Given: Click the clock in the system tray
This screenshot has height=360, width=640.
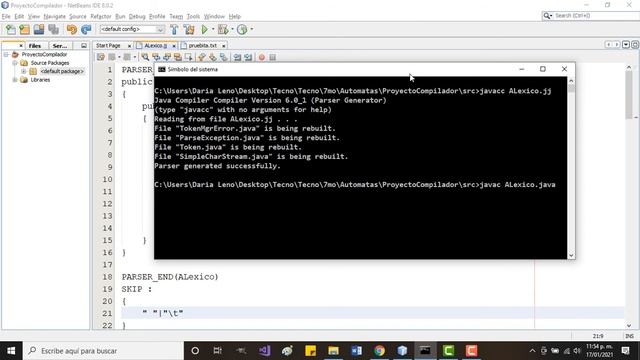Looking at the screenshot, I should [599, 351].
